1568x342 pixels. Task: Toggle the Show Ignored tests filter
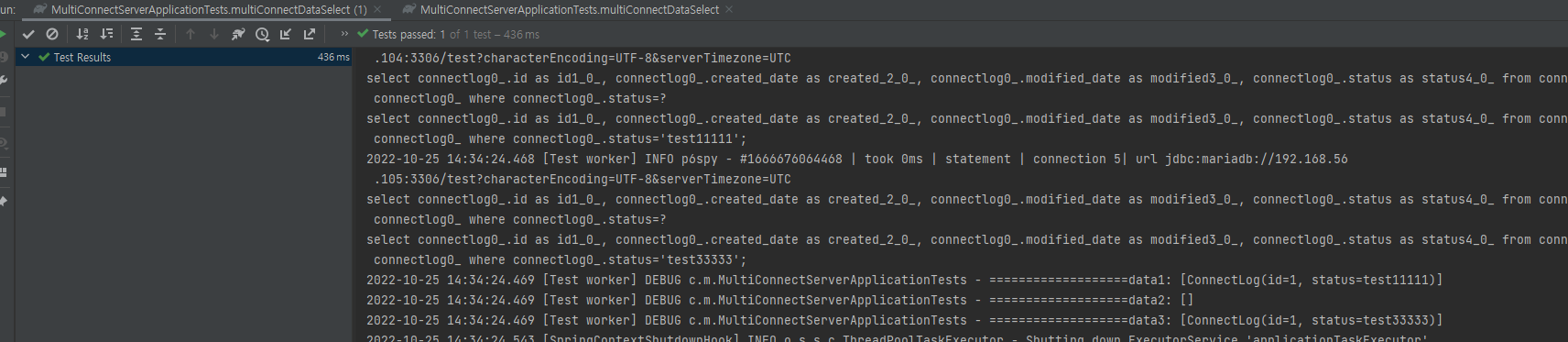52,34
